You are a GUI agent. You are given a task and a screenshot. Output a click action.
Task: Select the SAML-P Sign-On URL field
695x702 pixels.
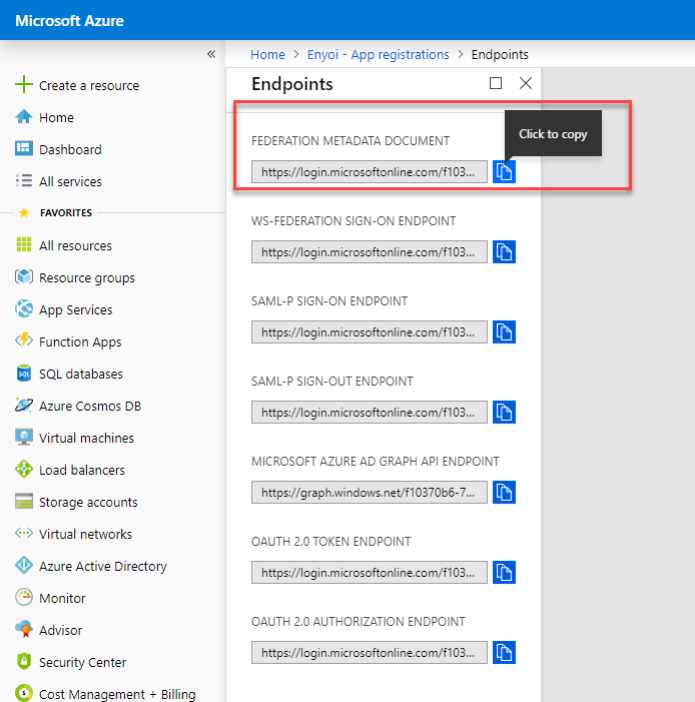pyautogui.click(x=369, y=332)
